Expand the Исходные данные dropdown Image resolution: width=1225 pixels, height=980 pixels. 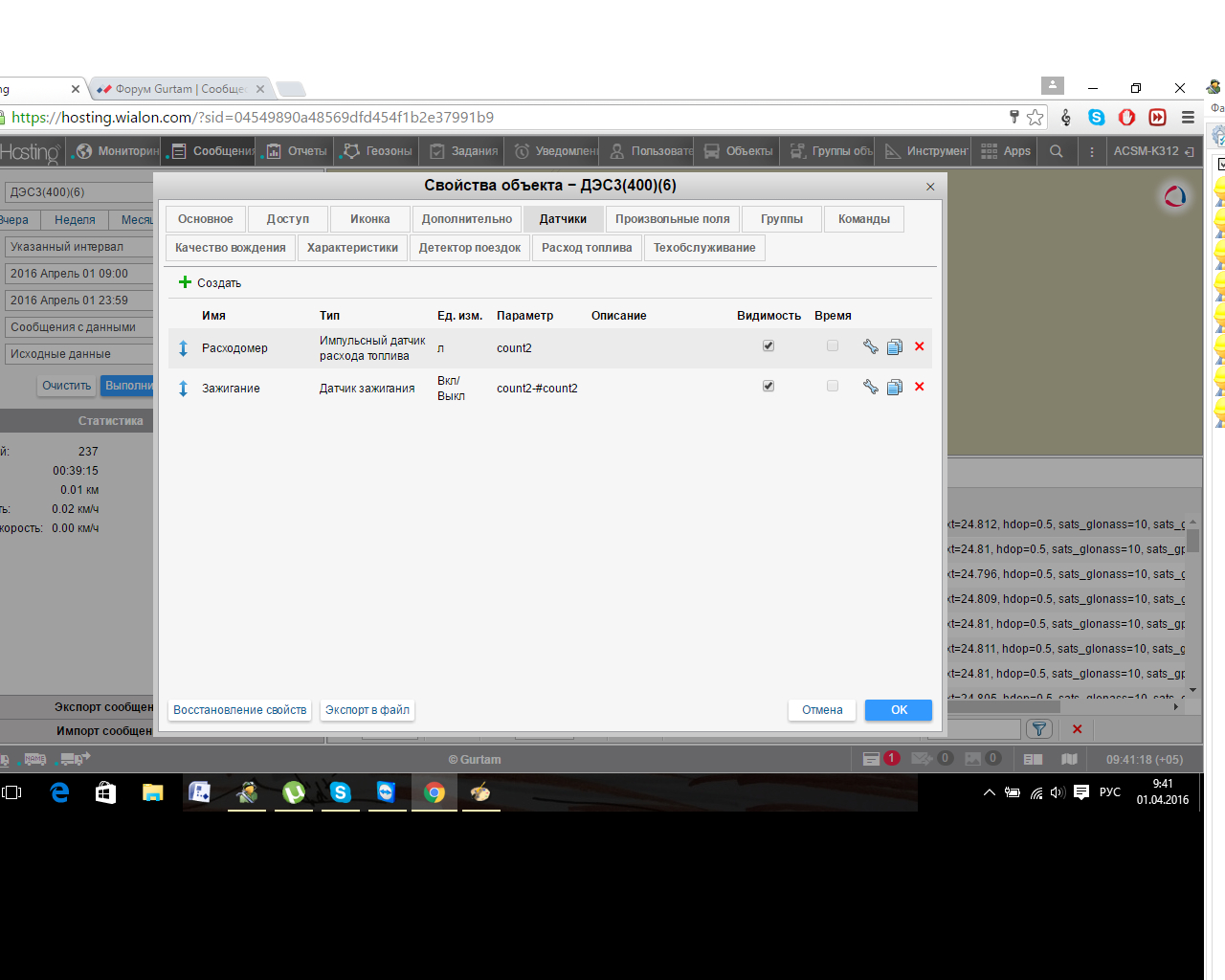78,354
